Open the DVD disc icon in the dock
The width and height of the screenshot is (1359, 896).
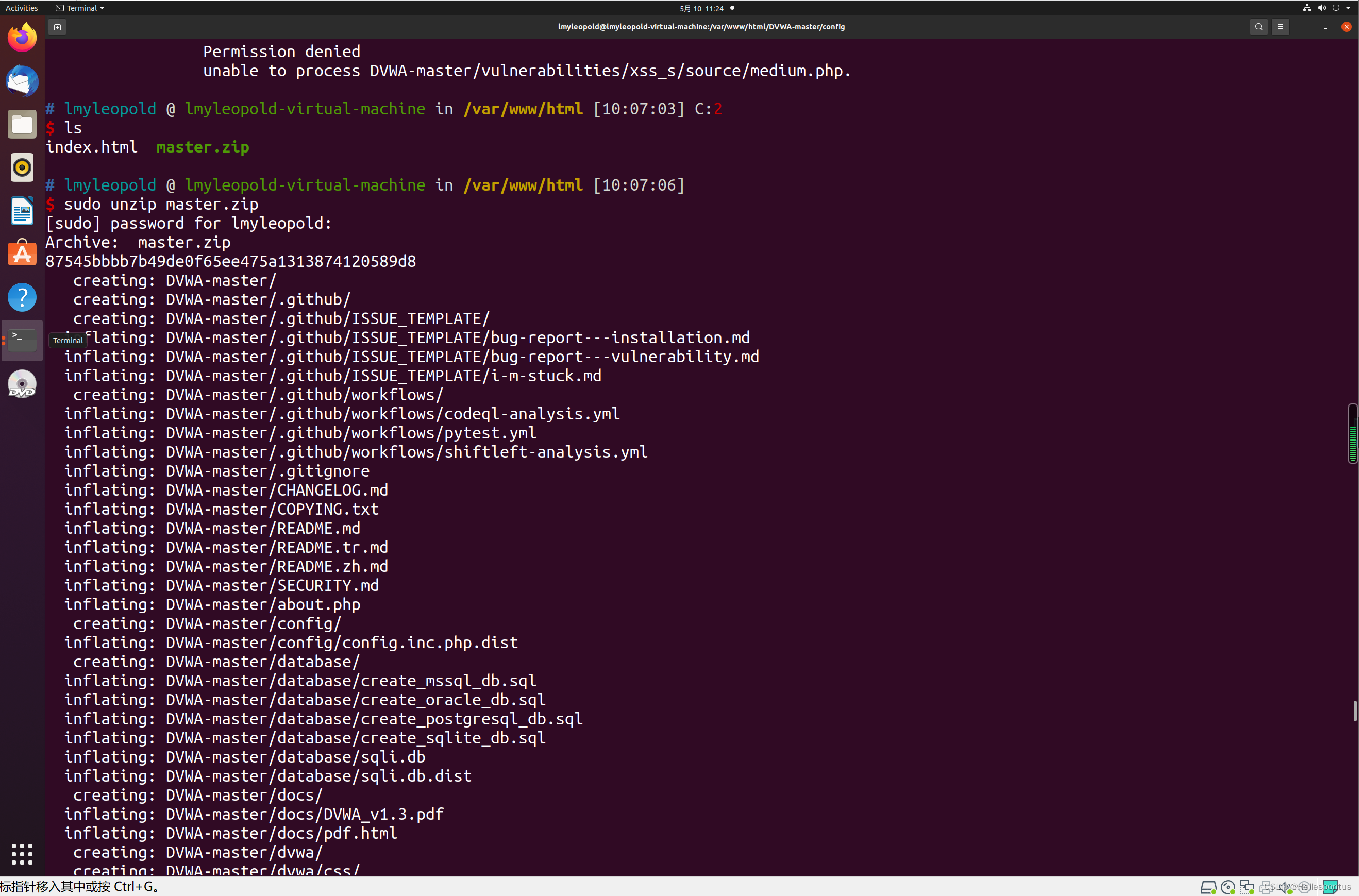click(x=22, y=384)
